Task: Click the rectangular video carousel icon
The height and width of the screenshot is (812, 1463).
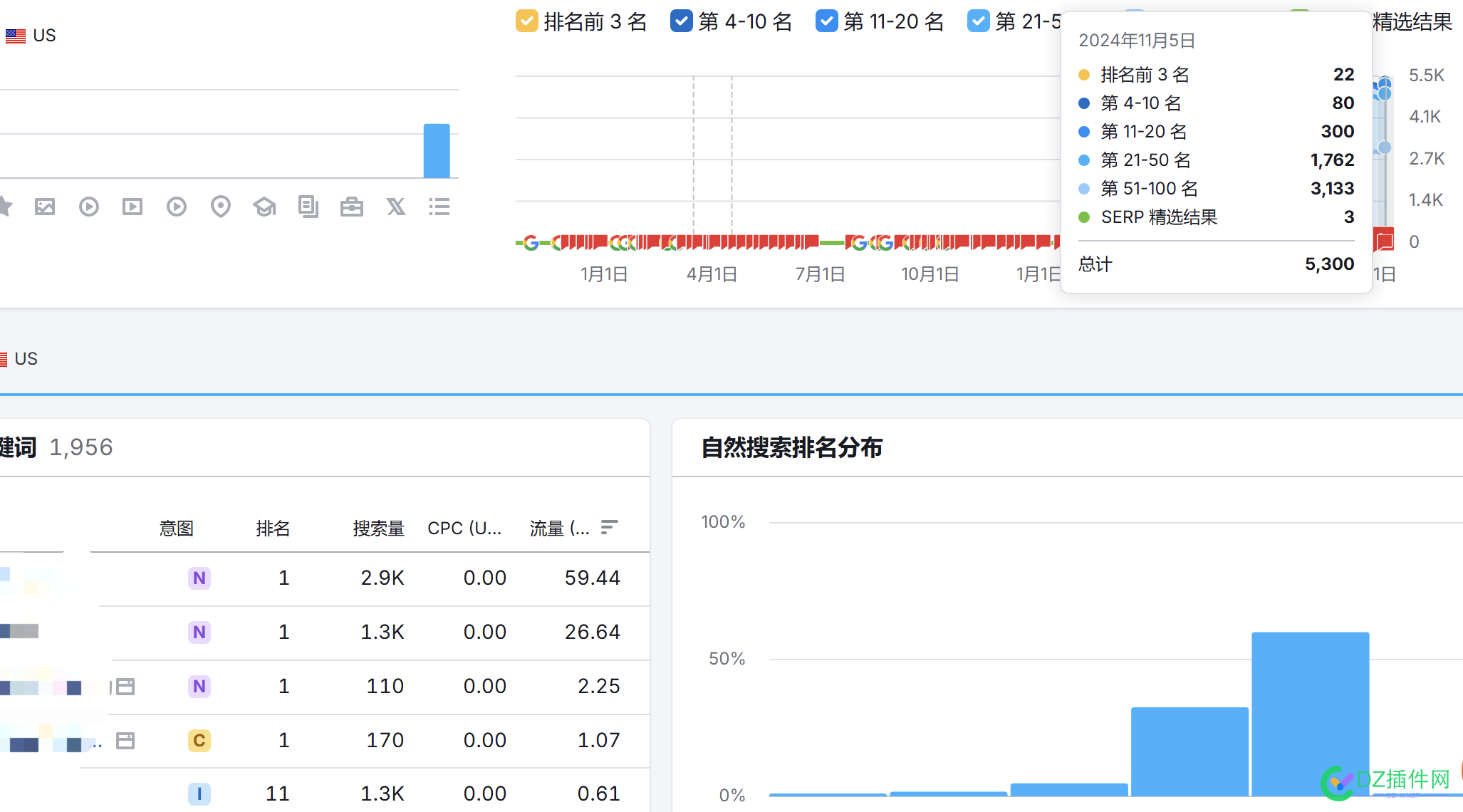Action: tap(132, 207)
